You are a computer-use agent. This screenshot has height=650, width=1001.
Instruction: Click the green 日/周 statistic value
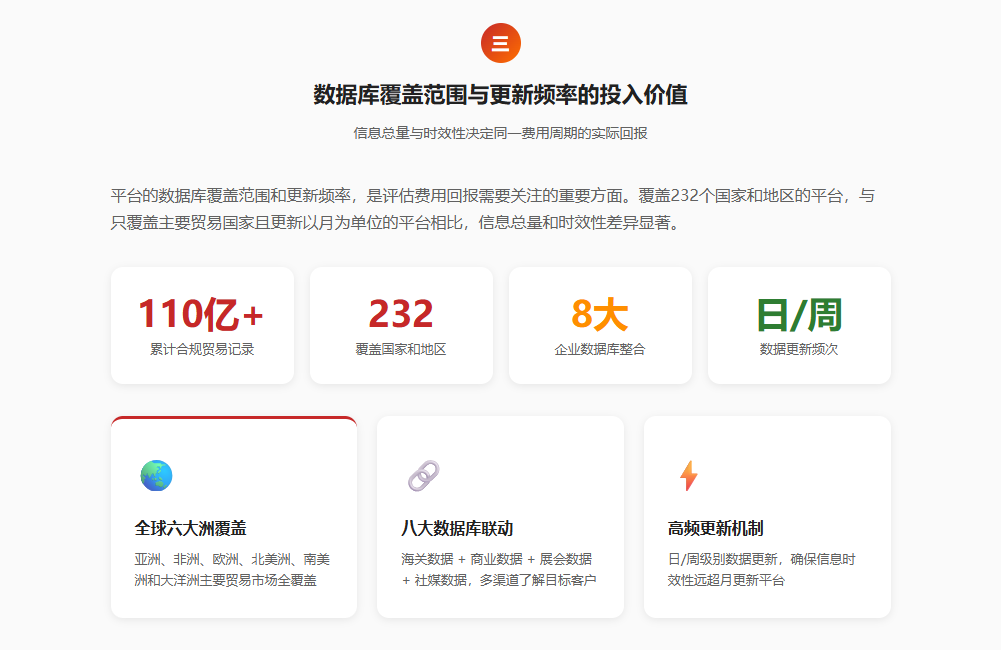coord(799,314)
